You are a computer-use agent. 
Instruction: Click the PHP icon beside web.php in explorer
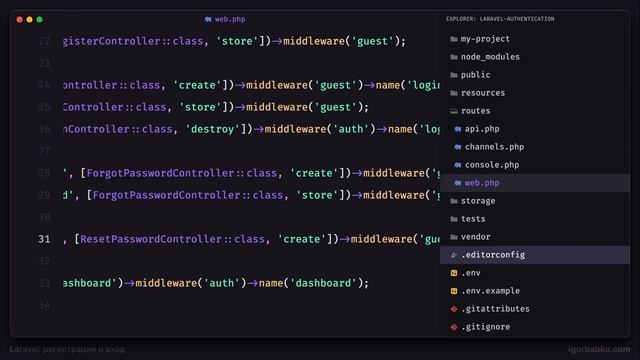458,183
